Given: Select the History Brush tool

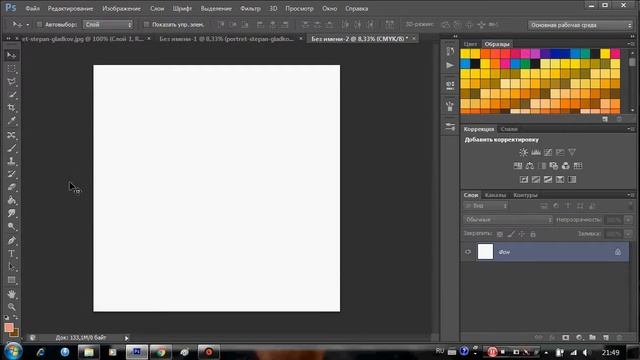Looking at the screenshot, I should pyautogui.click(x=11, y=174).
